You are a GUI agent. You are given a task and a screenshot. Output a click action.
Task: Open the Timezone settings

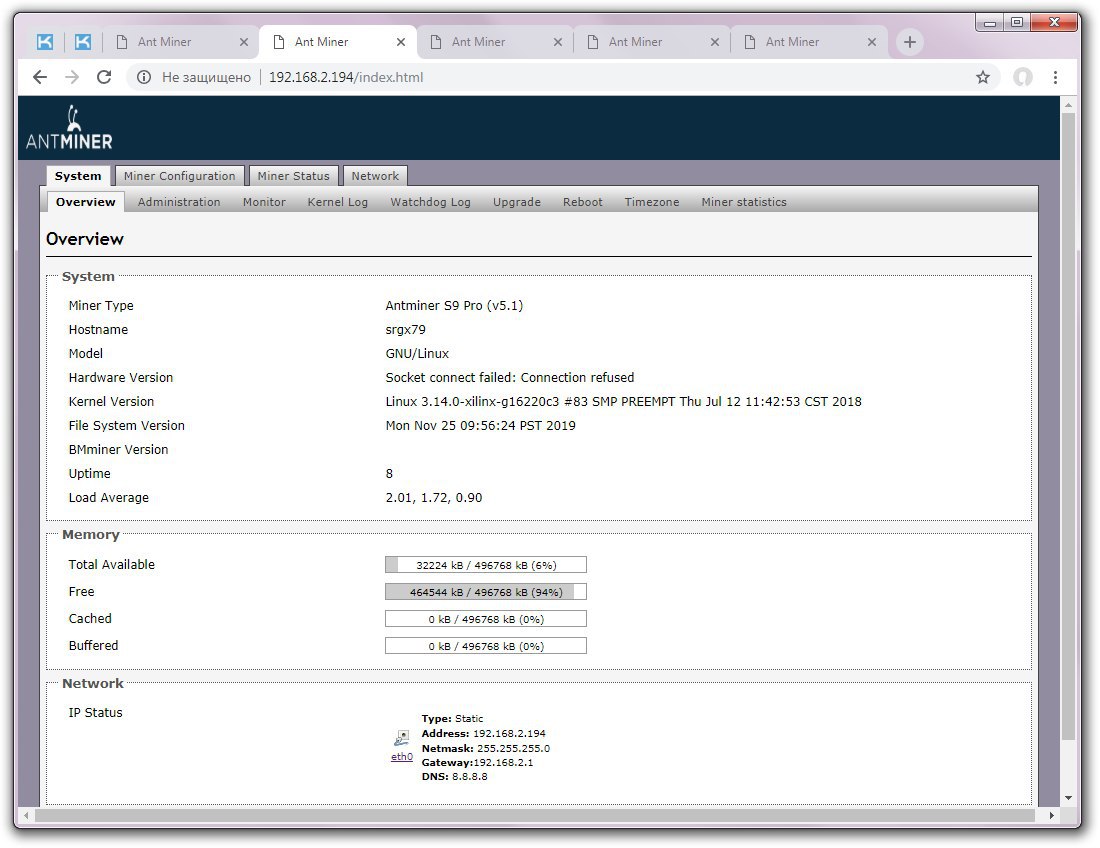(x=652, y=202)
